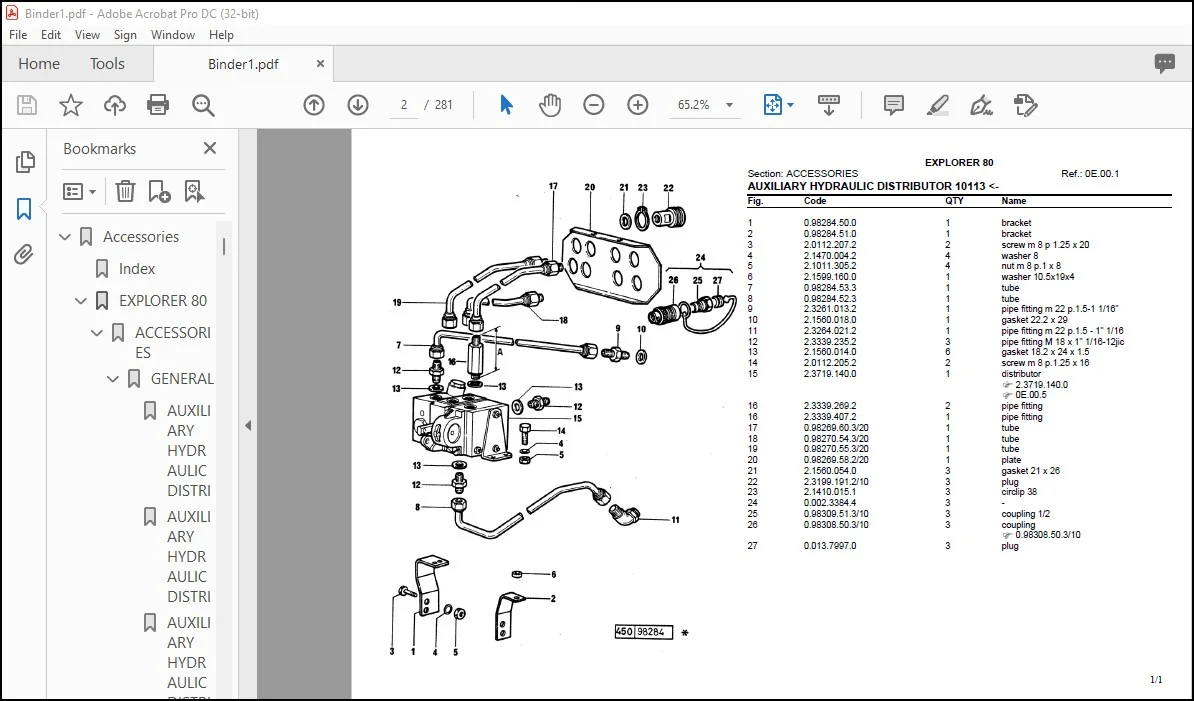The width and height of the screenshot is (1194, 701).
Task: Open the Window menu
Action: pyautogui.click(x=173, y=35)
